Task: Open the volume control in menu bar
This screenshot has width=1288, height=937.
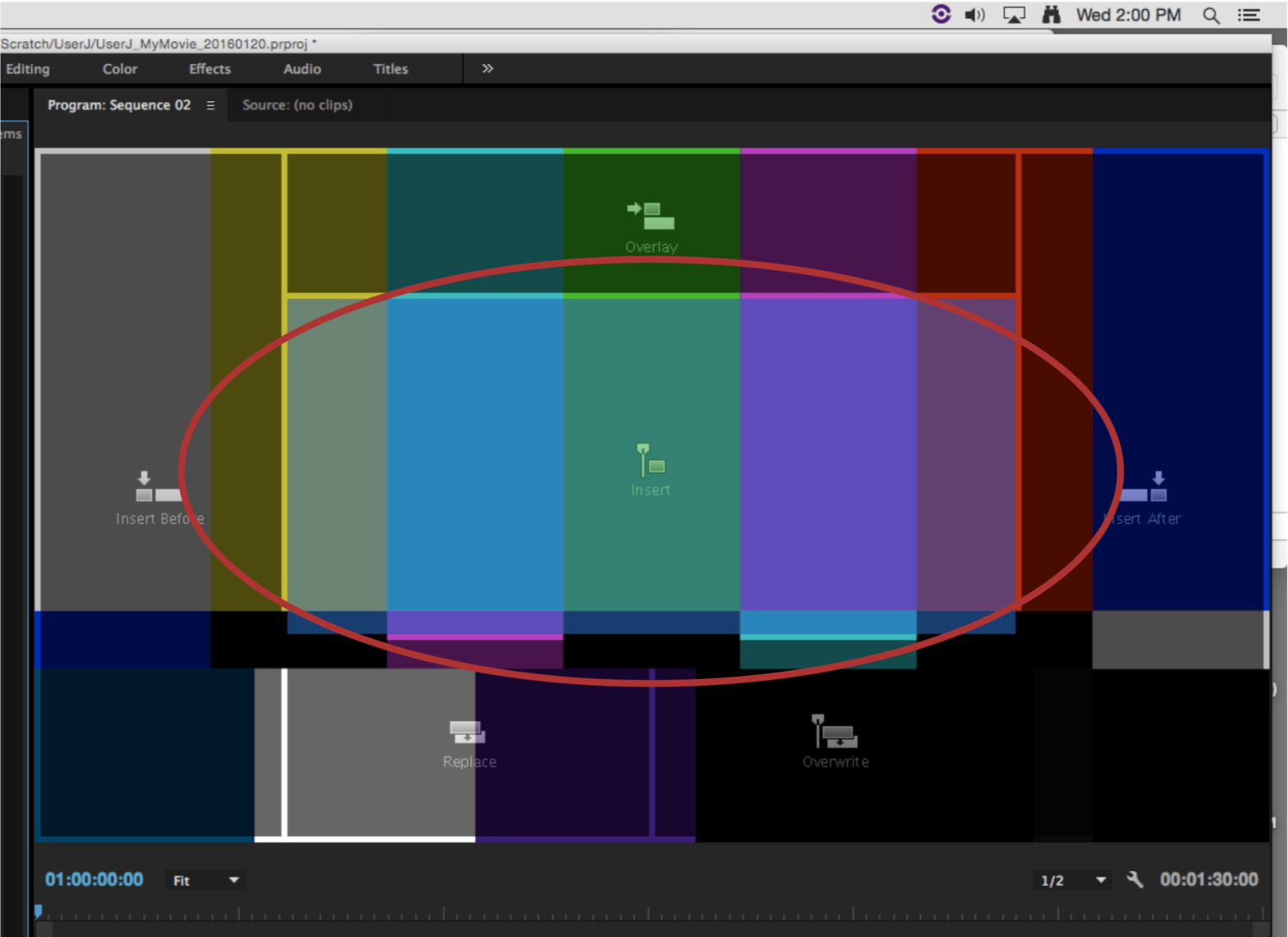Action: click(975, 15)
